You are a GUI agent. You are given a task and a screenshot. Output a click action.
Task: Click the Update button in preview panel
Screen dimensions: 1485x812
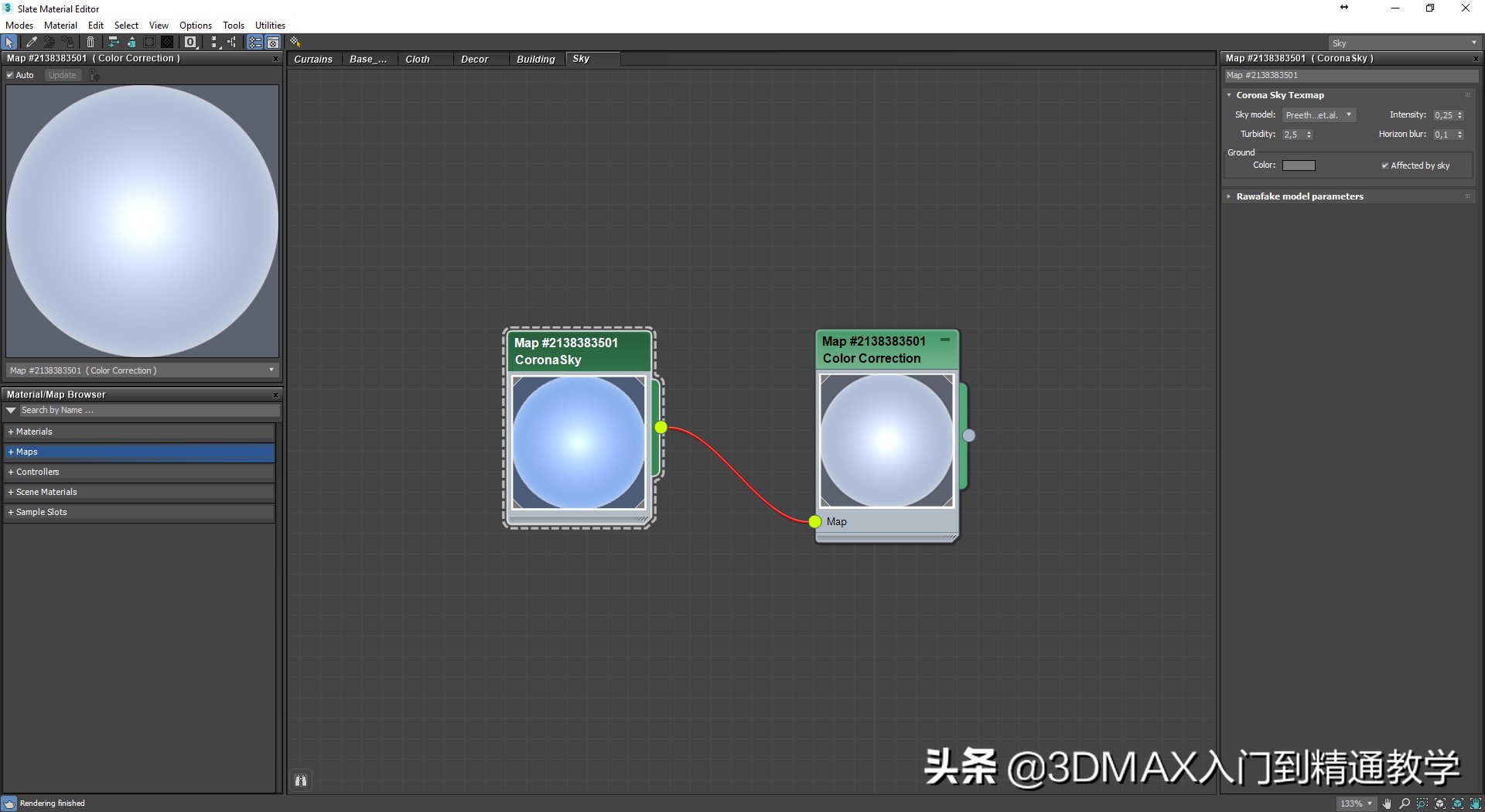[x=62, y=75]
